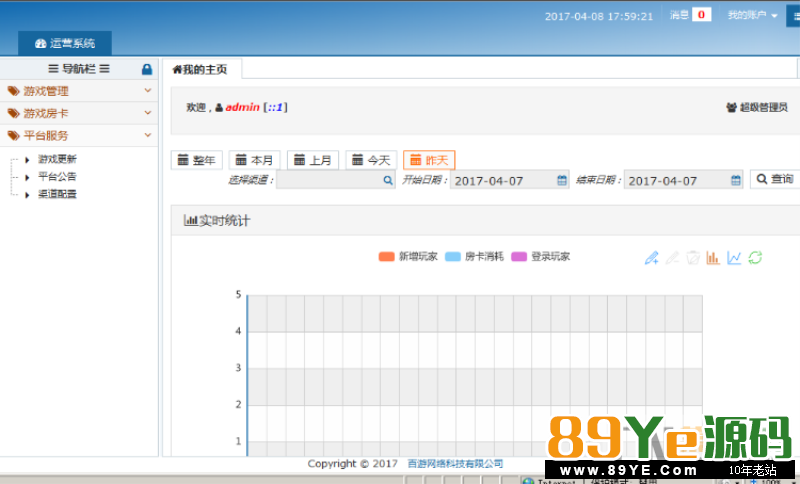Viewport: 800px width, 484px height.
Task: Click the chart mark-line pencil icon
Action: (652, 258)
